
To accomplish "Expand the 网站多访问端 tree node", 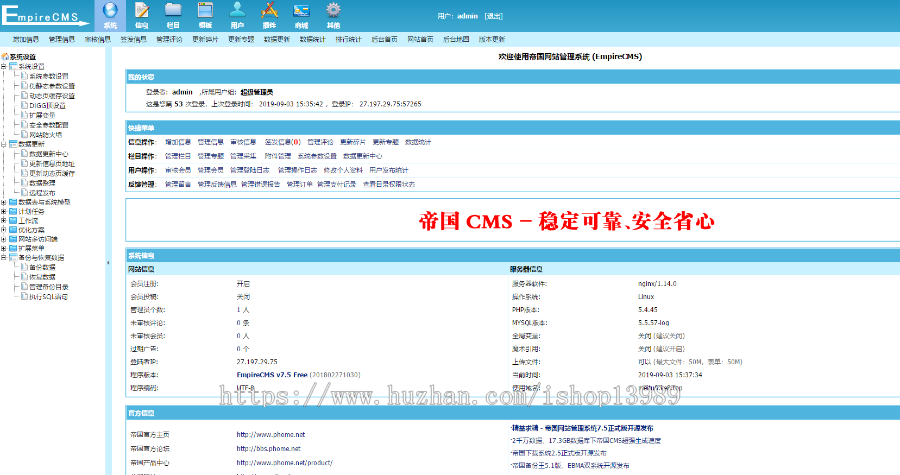I will [3, 239].
